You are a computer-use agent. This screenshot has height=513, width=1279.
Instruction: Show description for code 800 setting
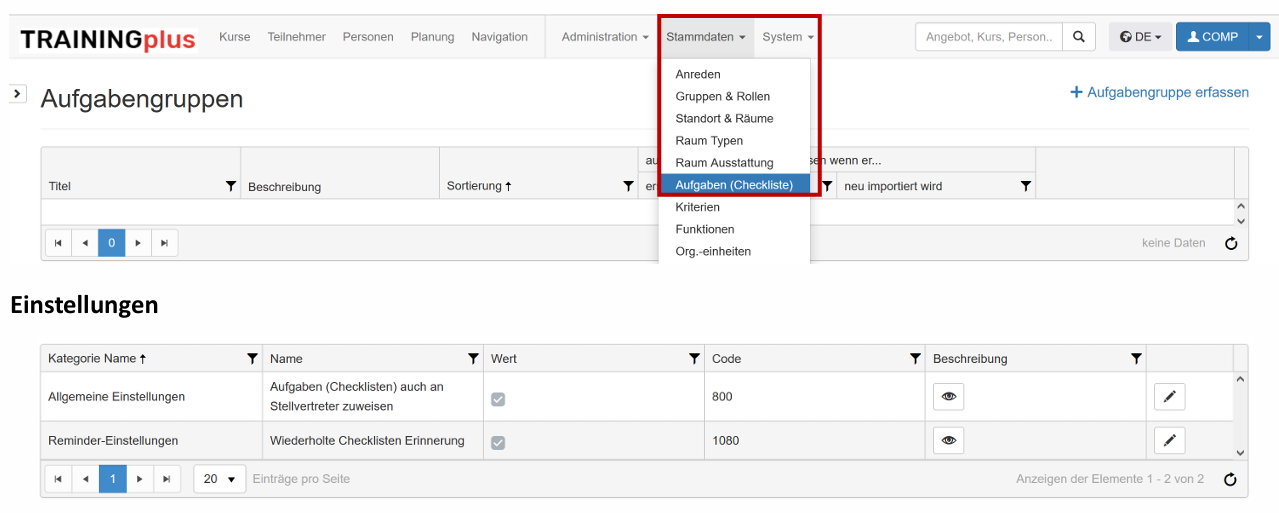948,397
